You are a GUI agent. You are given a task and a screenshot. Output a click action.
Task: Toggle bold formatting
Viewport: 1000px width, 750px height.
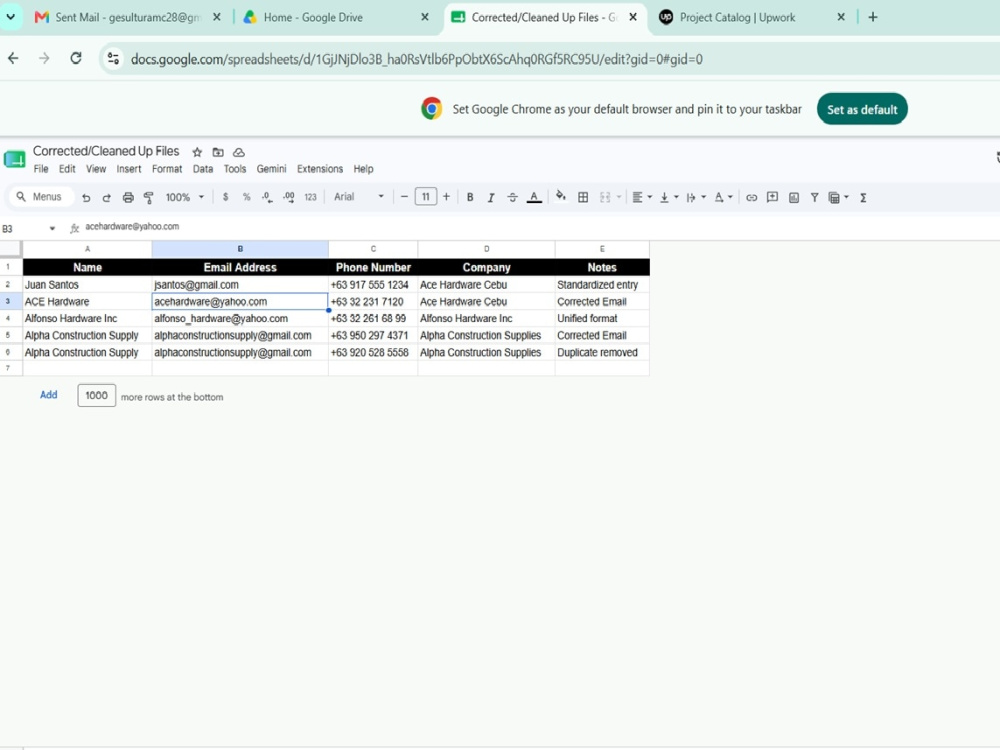[470, 198]
